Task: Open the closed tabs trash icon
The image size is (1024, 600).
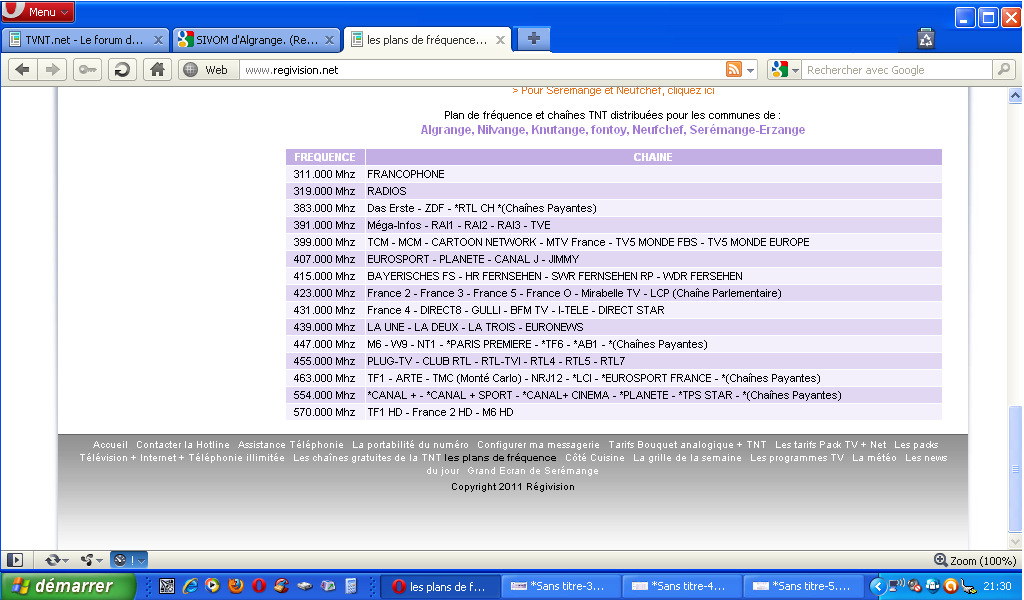Action: click(925, 39)
